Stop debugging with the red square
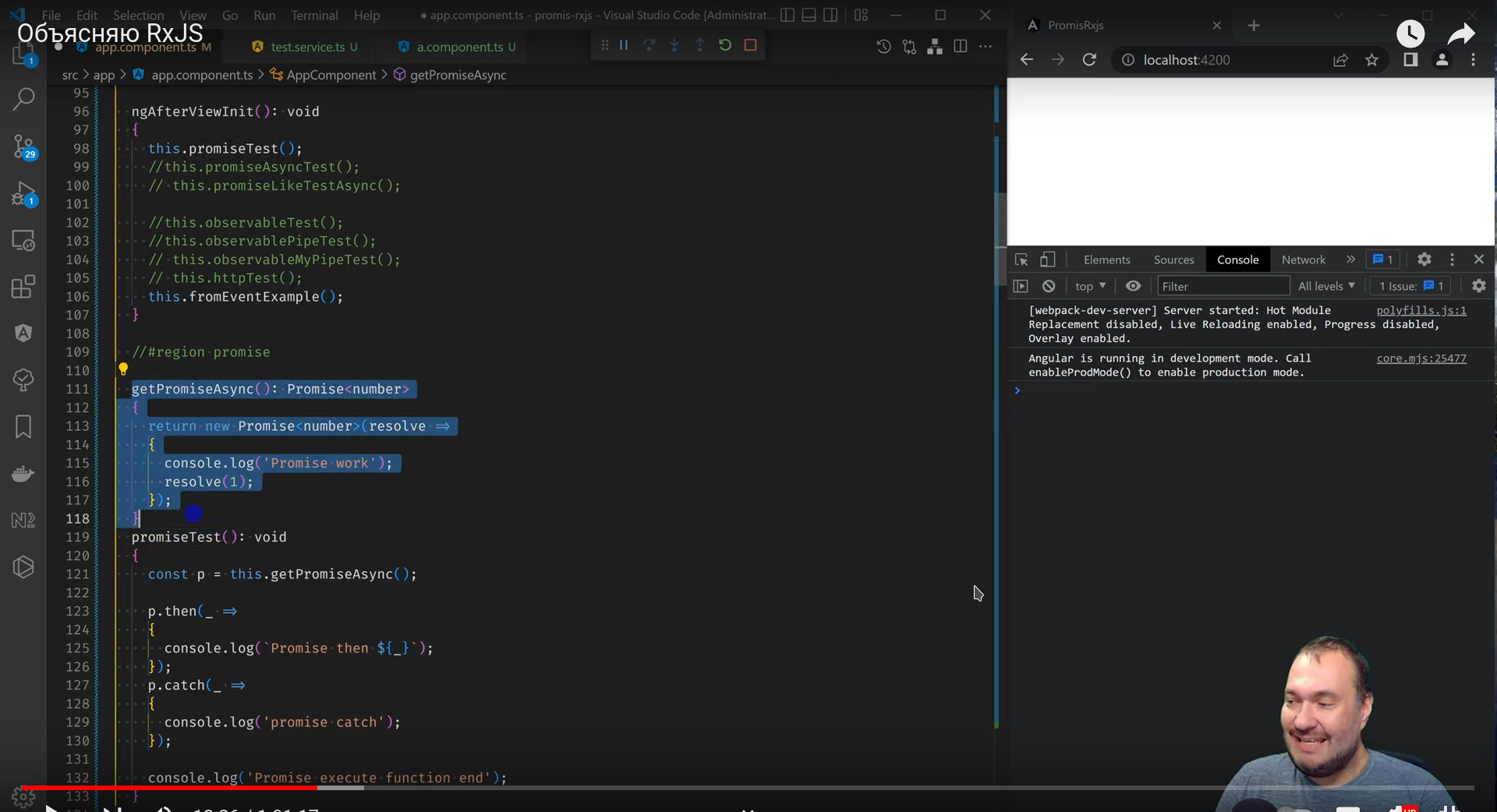Viewport: 1497px width, 812px height. coord(750,45)
